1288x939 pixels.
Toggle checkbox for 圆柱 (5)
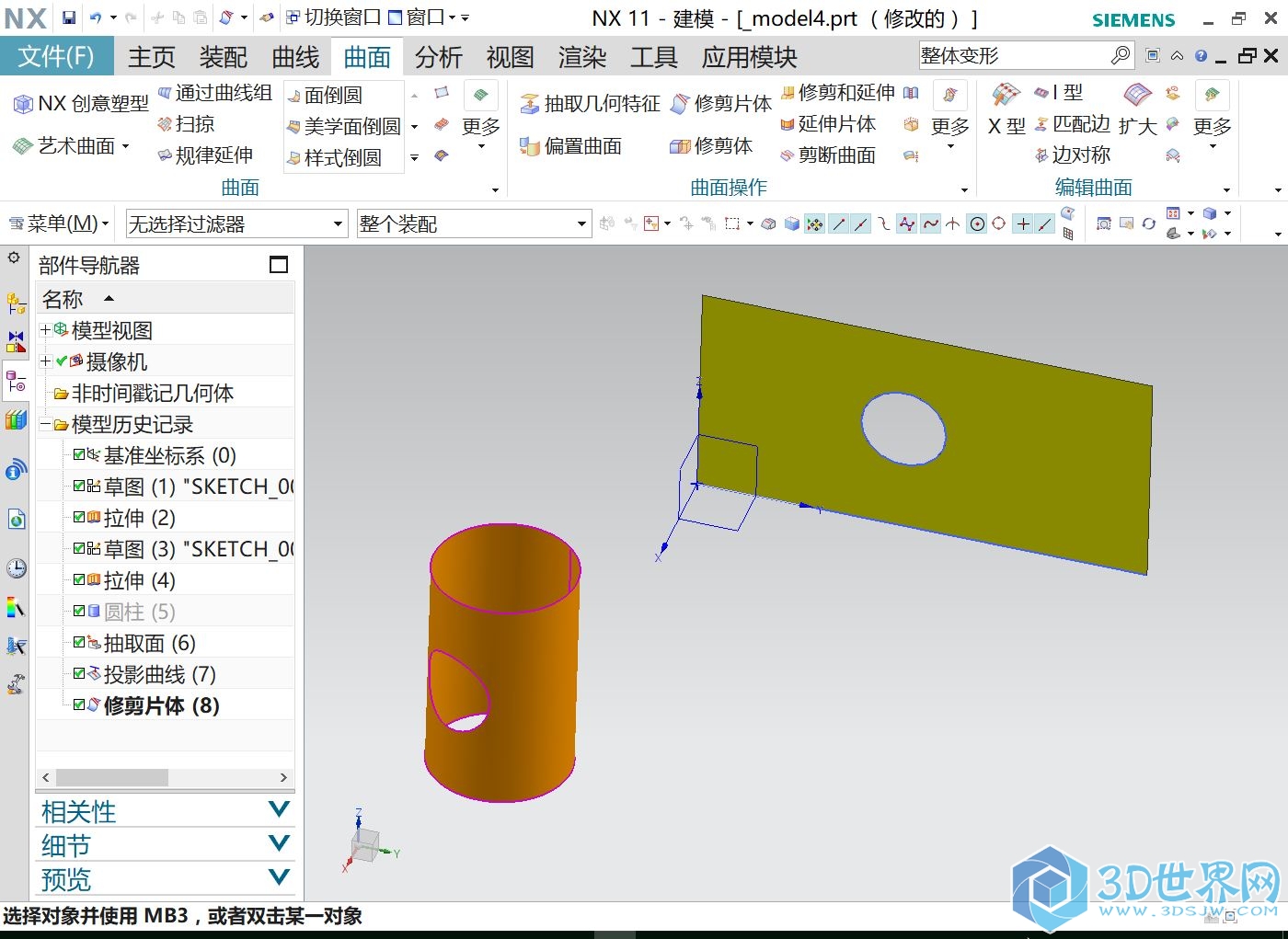coord(79,611)
